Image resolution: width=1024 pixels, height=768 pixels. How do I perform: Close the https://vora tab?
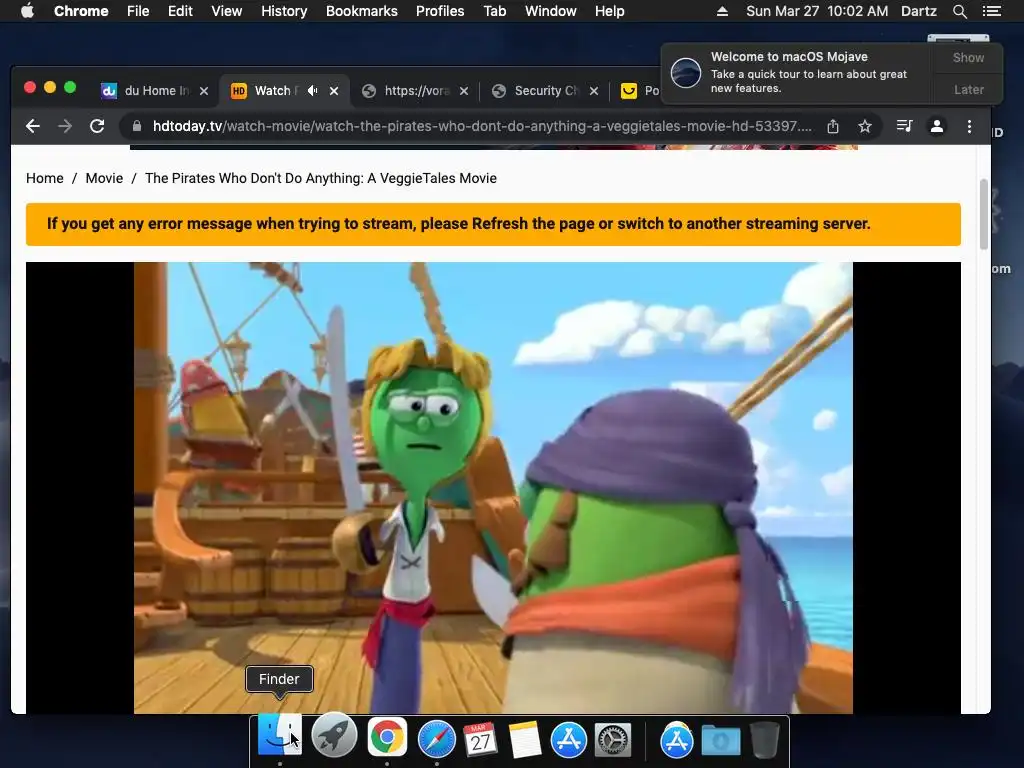pos(464,91)
